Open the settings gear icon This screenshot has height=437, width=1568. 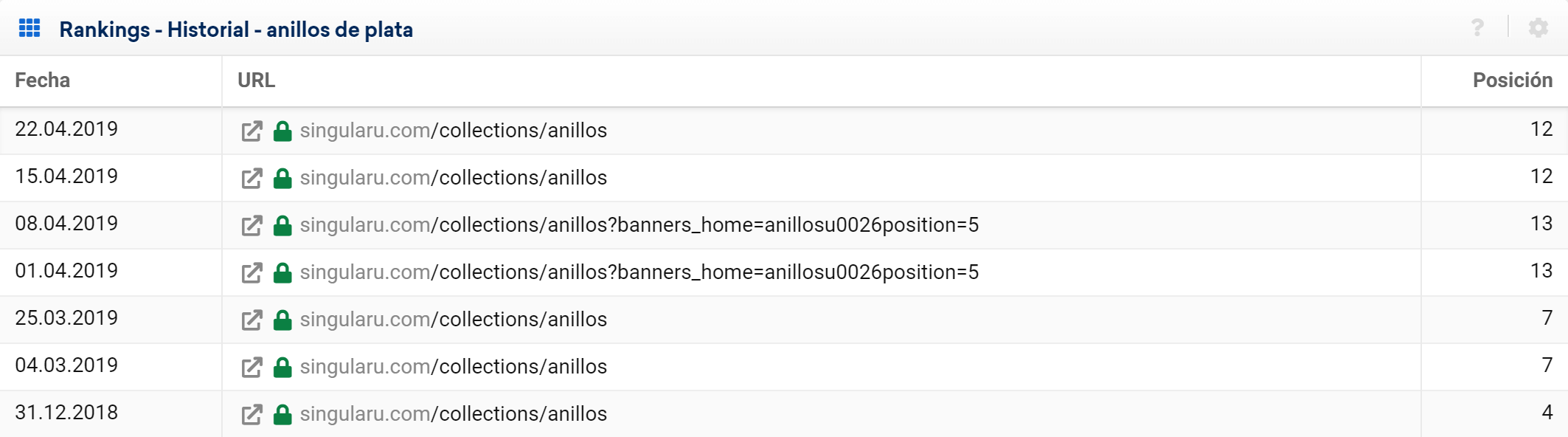coord(1538,28)
